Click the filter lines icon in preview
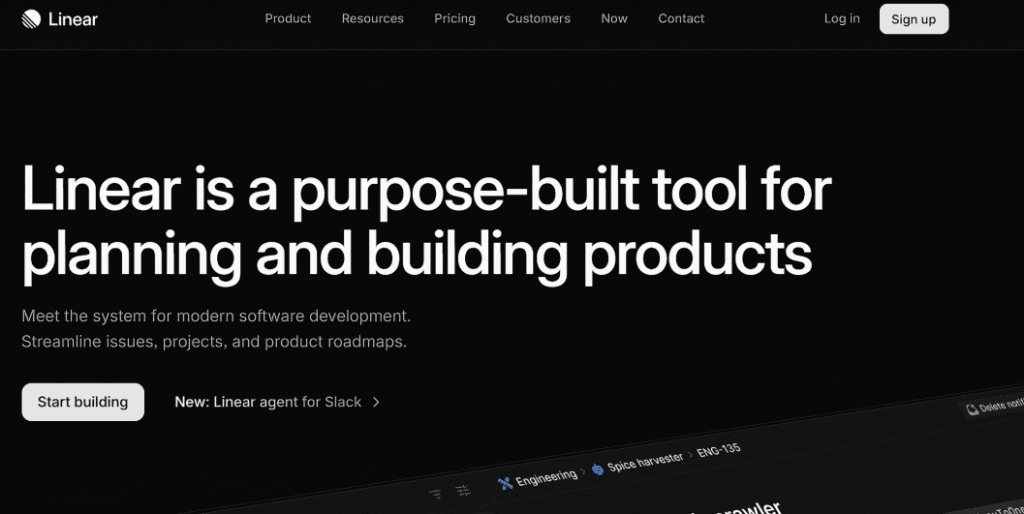 435,494
